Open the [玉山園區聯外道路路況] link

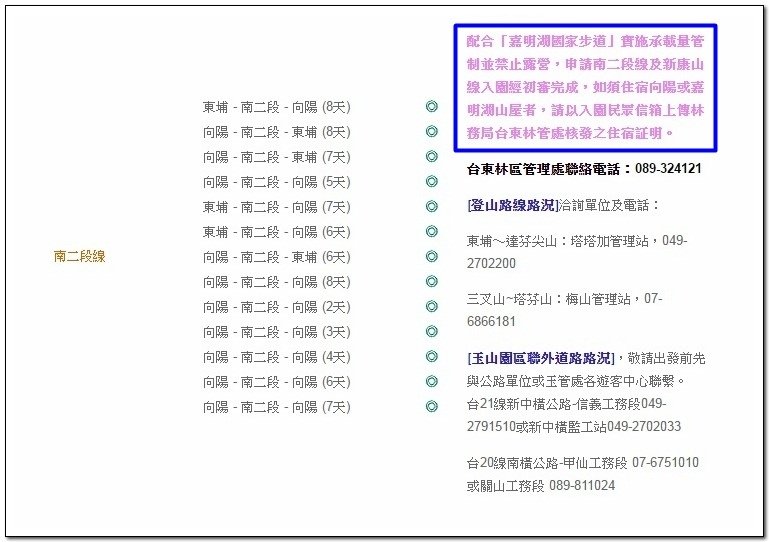pyautogui.click(x=541, y=358)
